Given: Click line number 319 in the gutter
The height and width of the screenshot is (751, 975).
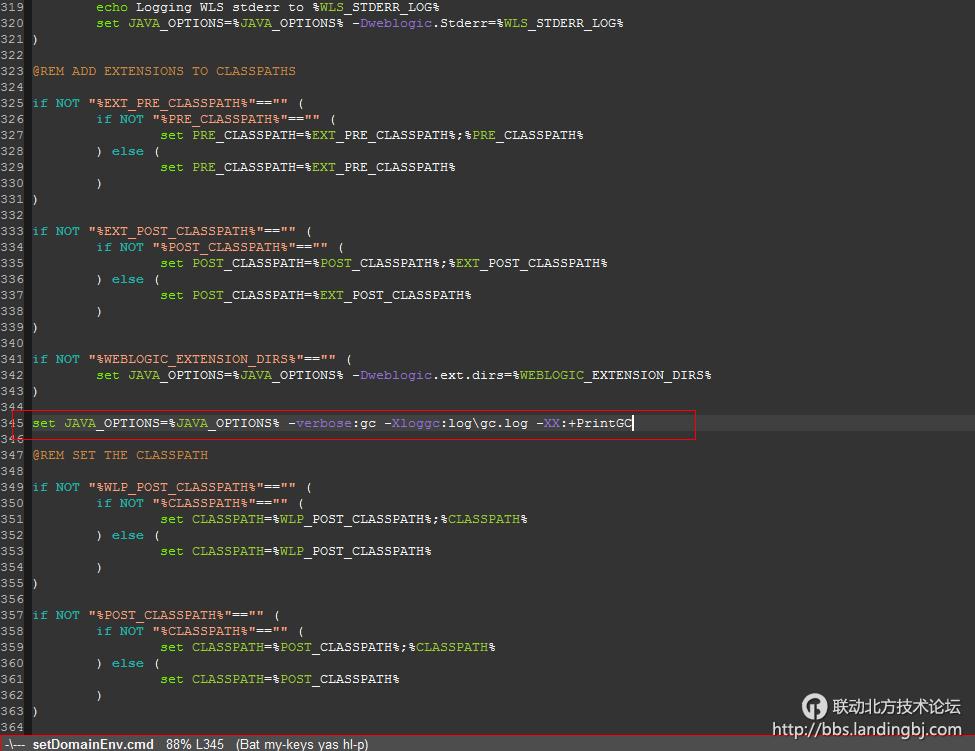Looking at the screenshot, I should [12, 7].
